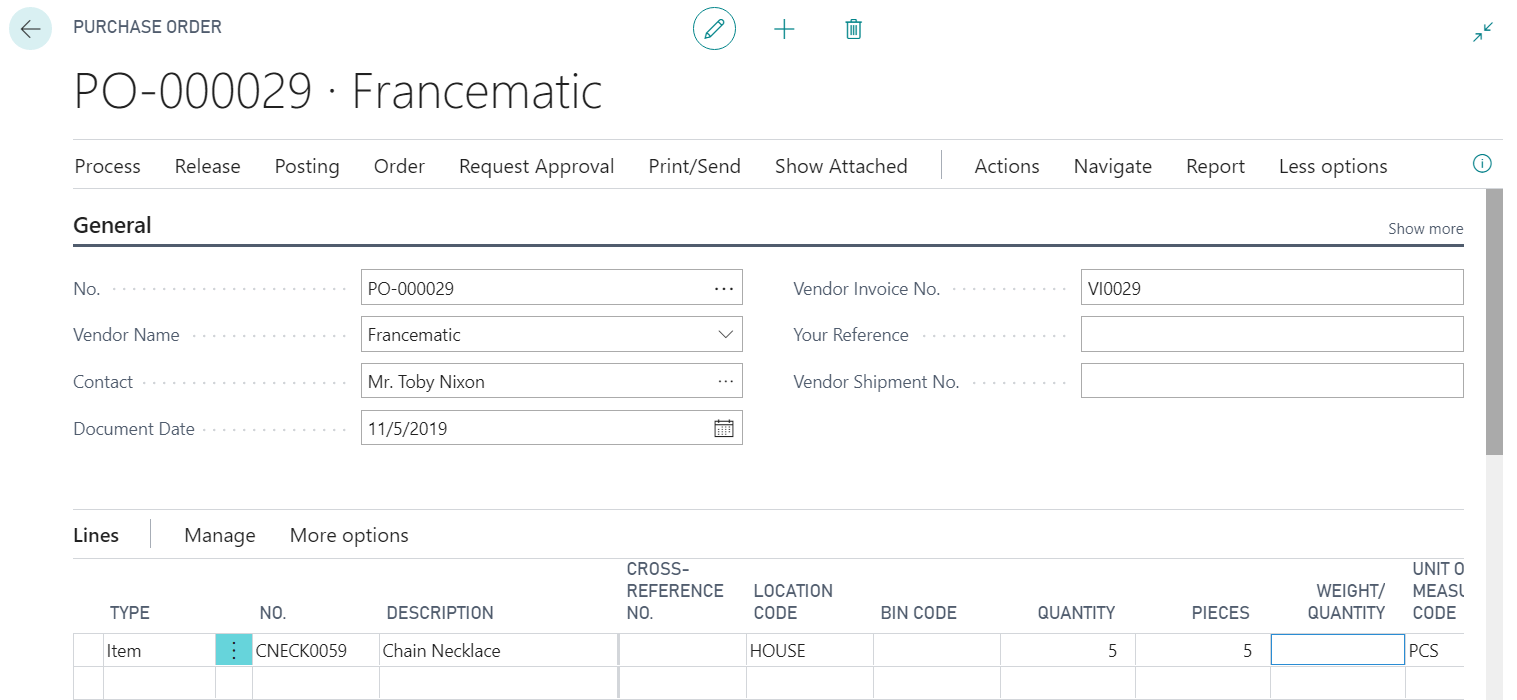Expand the Vendor Name dropdown
This screenshot has width=1517, height=700.
pyautogui.click(x=726, y=335)
